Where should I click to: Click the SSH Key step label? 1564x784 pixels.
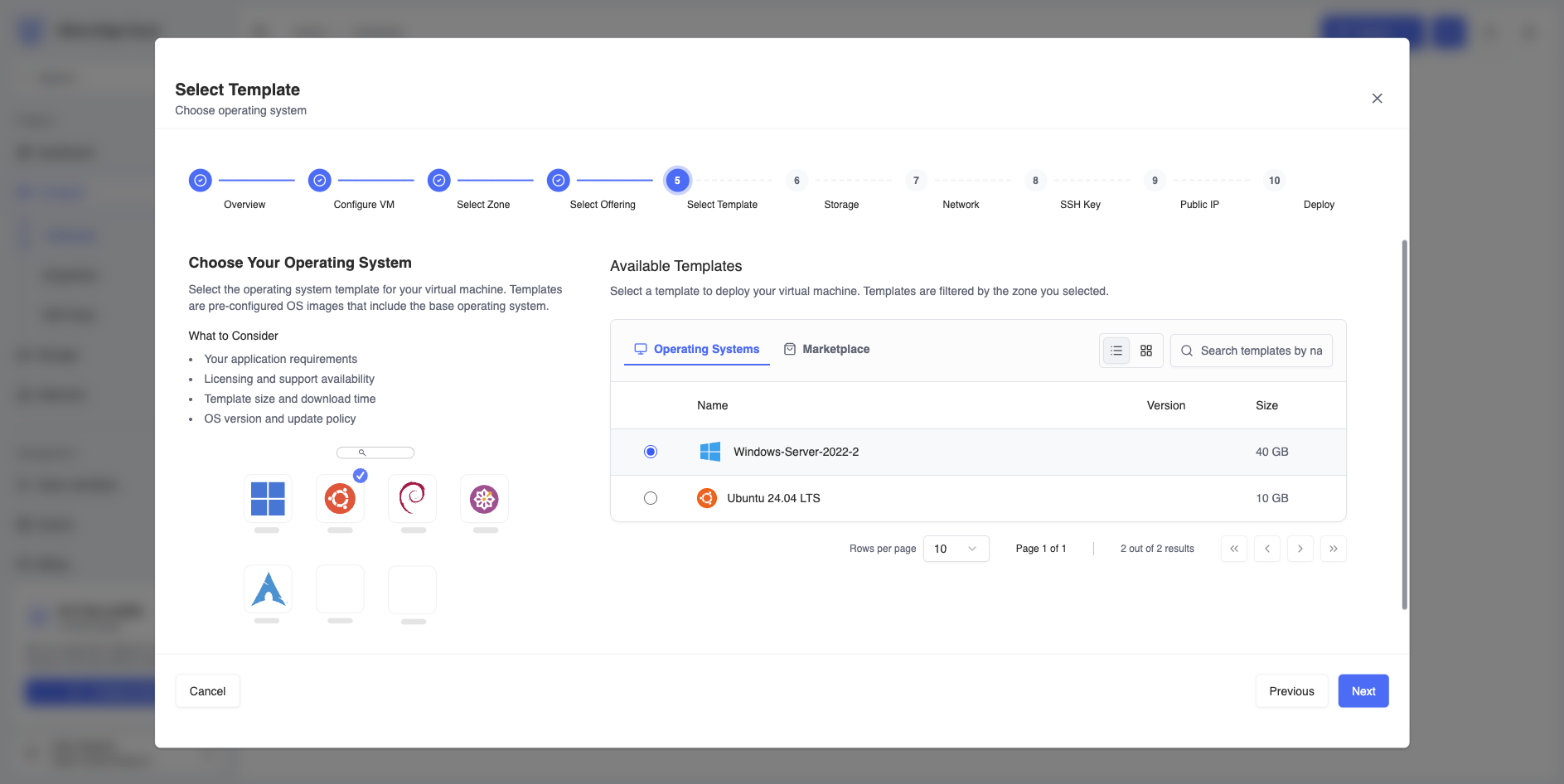(1080, 205)
